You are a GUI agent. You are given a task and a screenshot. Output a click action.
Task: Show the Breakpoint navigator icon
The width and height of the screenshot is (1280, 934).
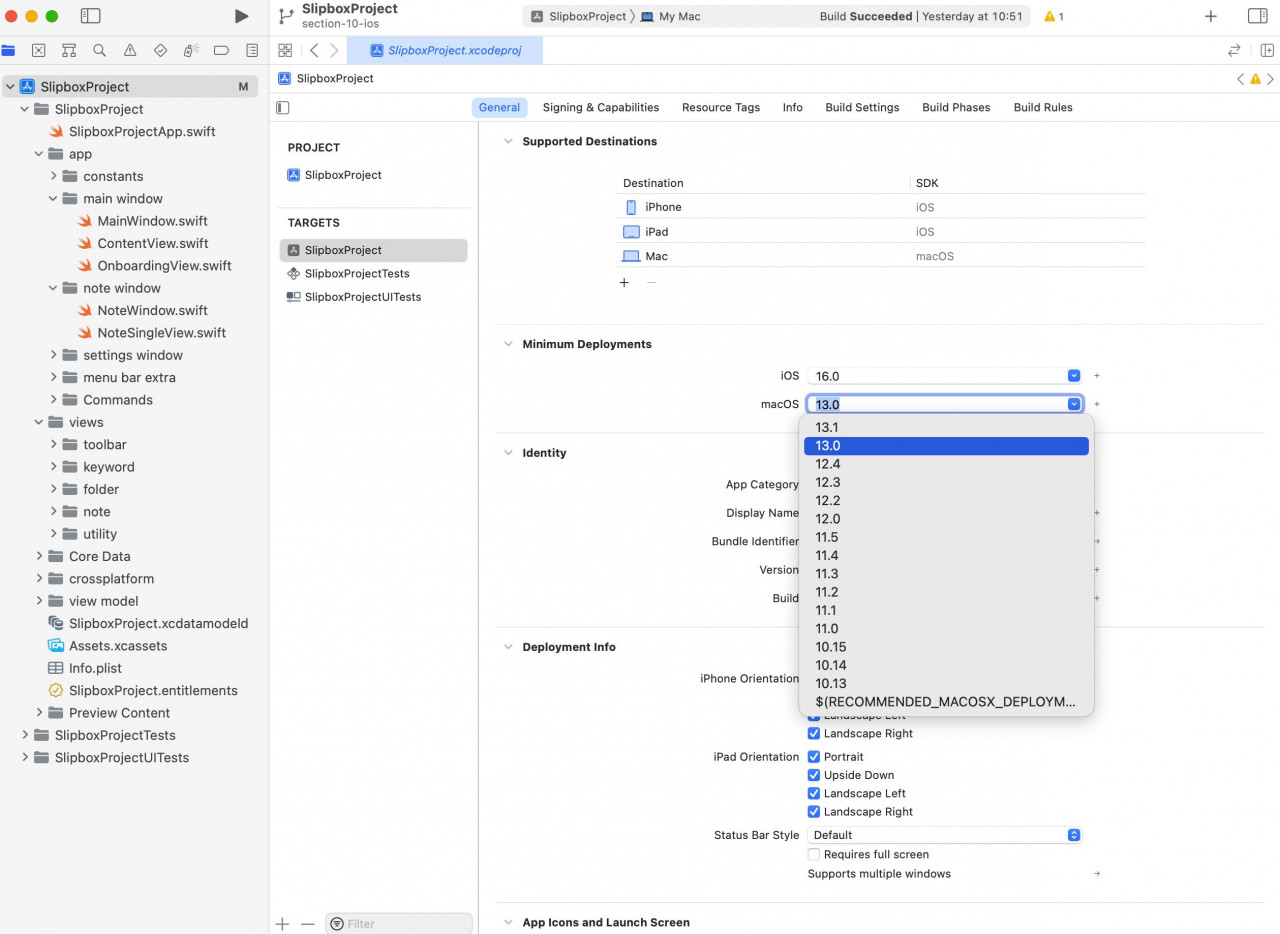(222, 50)
